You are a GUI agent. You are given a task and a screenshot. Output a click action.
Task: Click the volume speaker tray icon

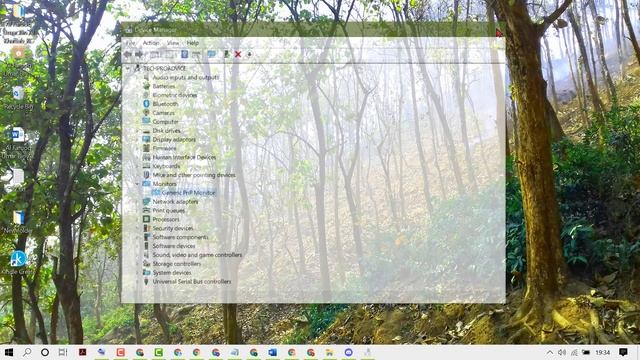click(562, 352)
